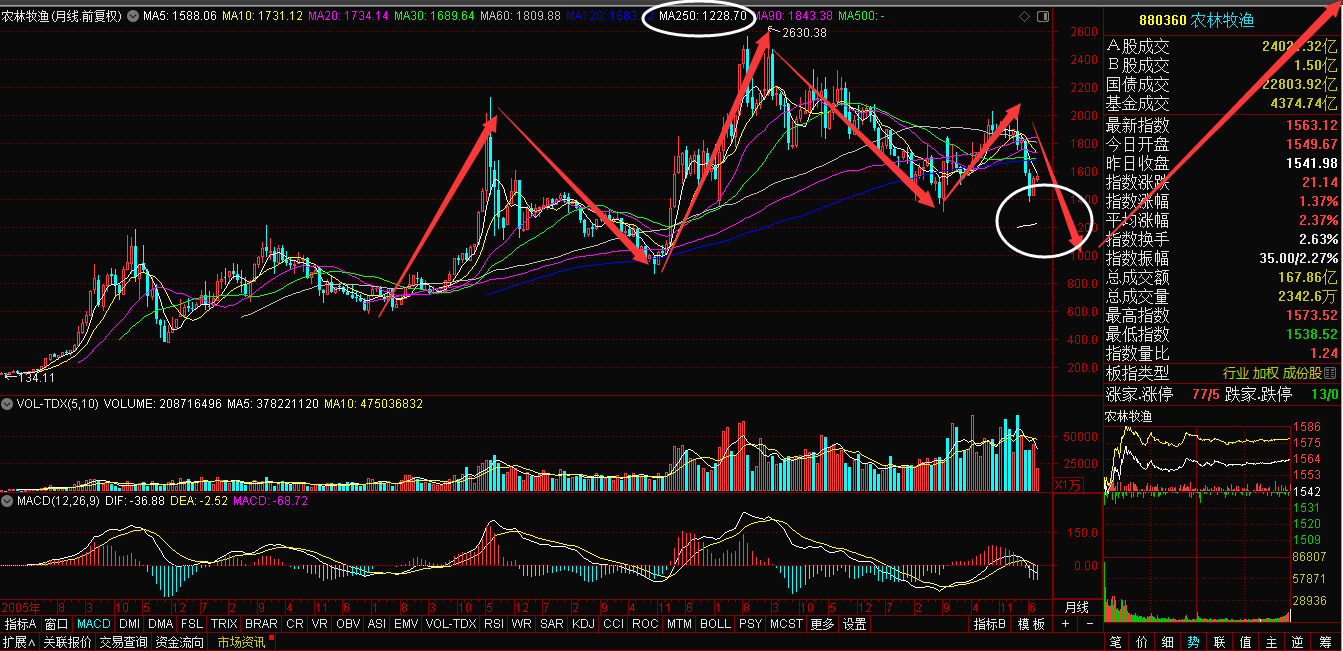Click the plus zoom-in button

[x=1066, y=624]
